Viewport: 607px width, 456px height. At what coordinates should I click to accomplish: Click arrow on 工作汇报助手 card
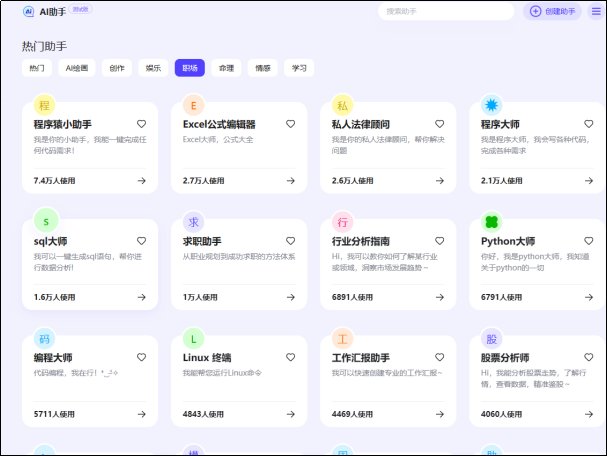tap(440, 414)
